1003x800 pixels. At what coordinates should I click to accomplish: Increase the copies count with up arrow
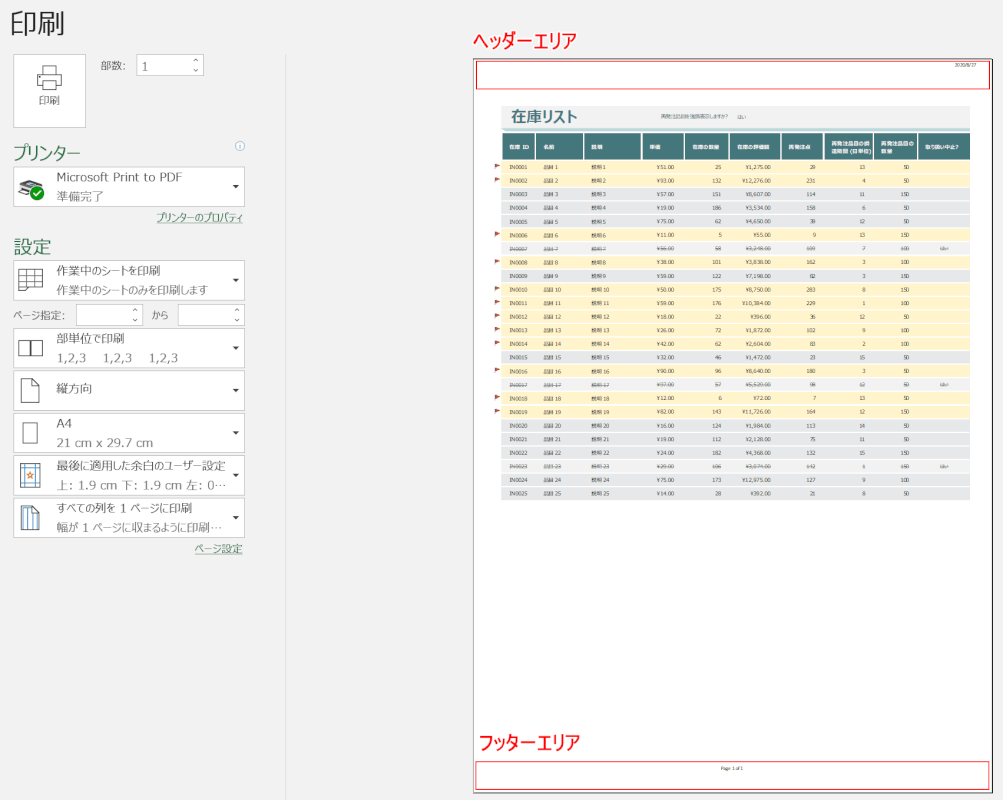pos(196,60)
